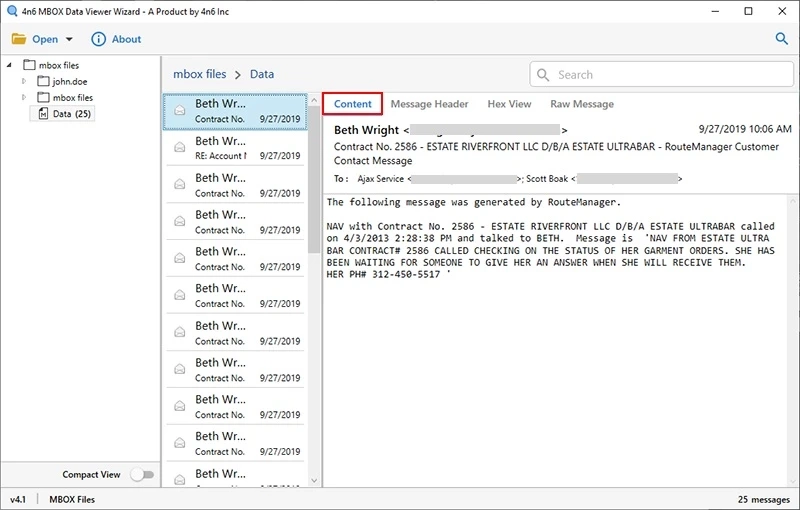Click the recipient Scott Boak
The width and height of the screenshot is (800, 510).
(x=547, y=179)
